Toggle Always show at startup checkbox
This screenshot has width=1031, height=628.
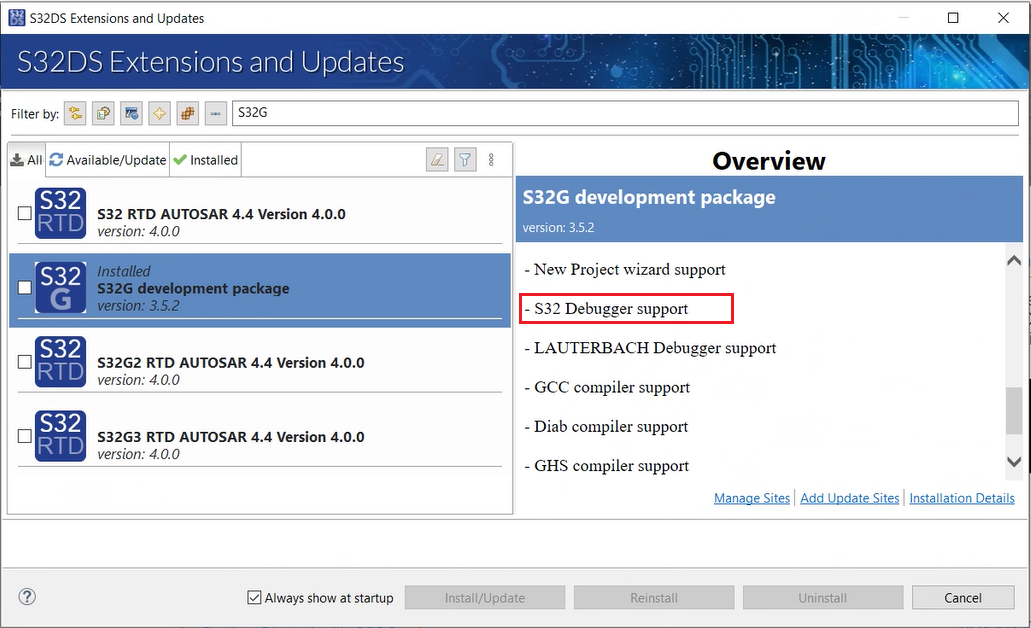[x=254, y=597]
